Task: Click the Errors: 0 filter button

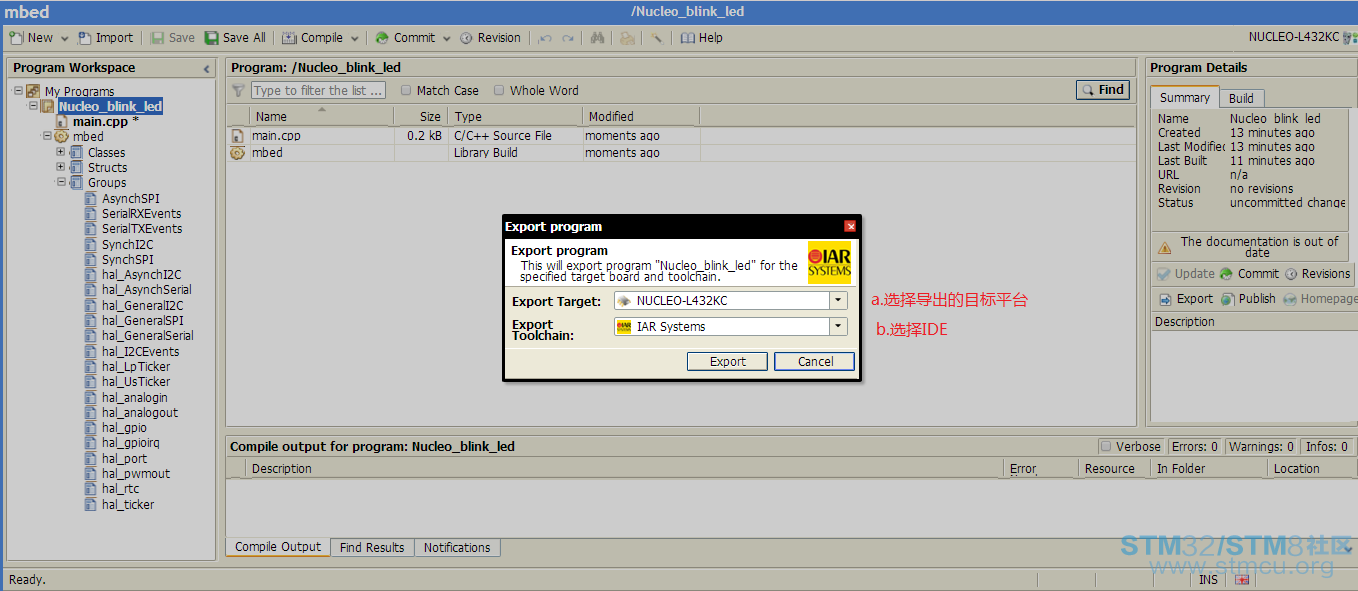Action: click(1195, 447)
